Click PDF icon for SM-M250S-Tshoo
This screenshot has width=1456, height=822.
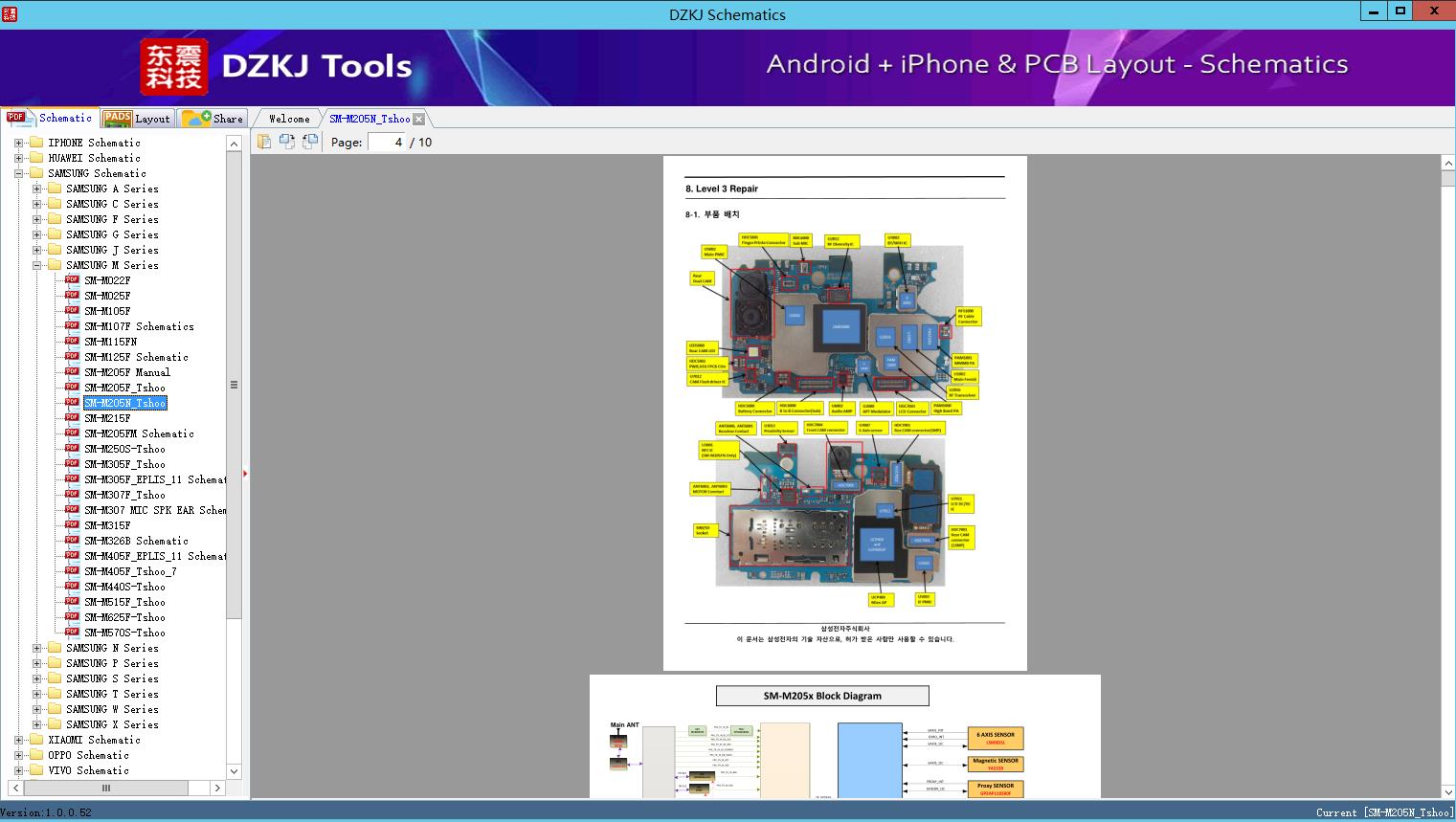(72, 449)
